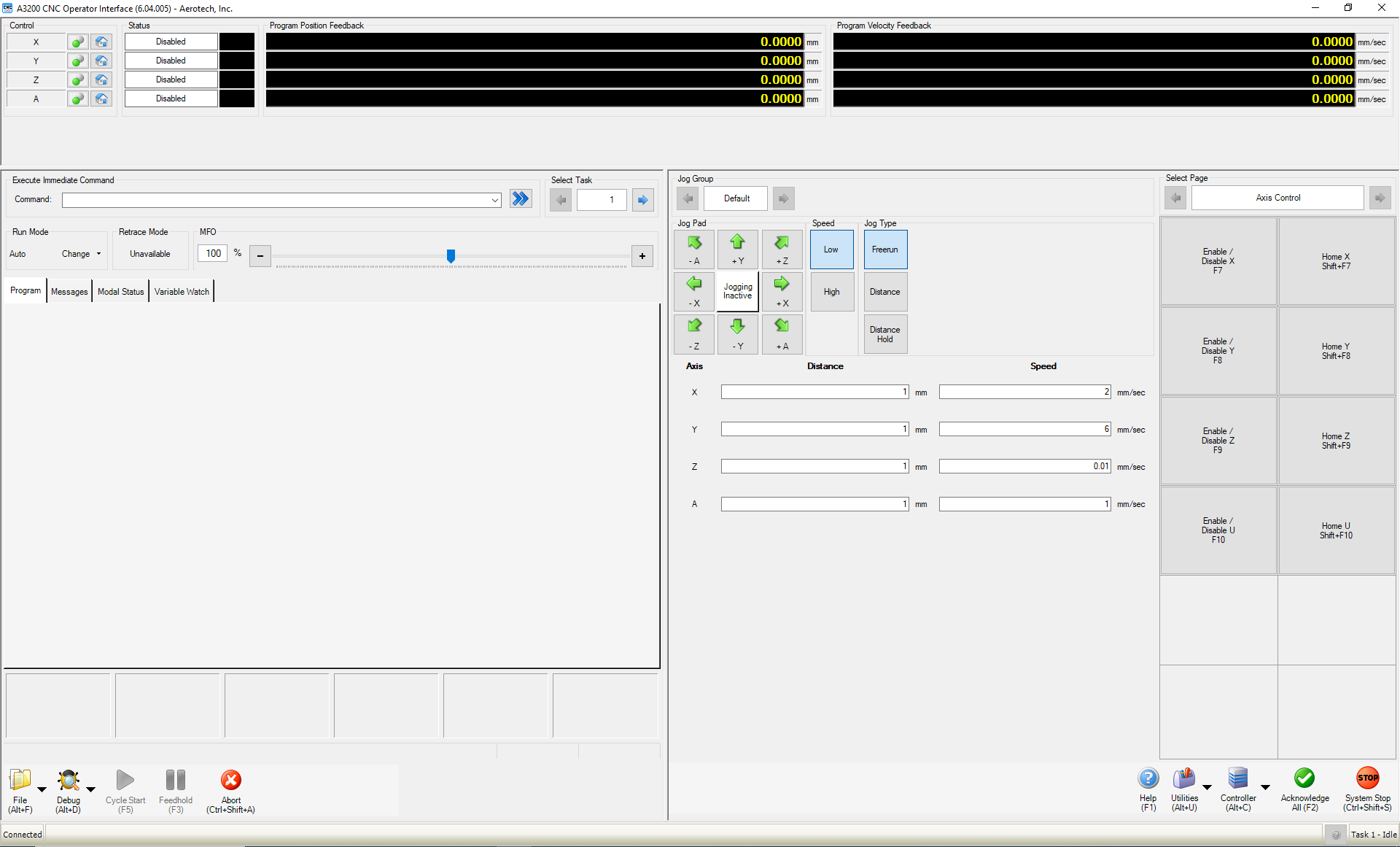Select next task with right arrow
This screenshot has height=847, width=1400.
tap(642, 199)
